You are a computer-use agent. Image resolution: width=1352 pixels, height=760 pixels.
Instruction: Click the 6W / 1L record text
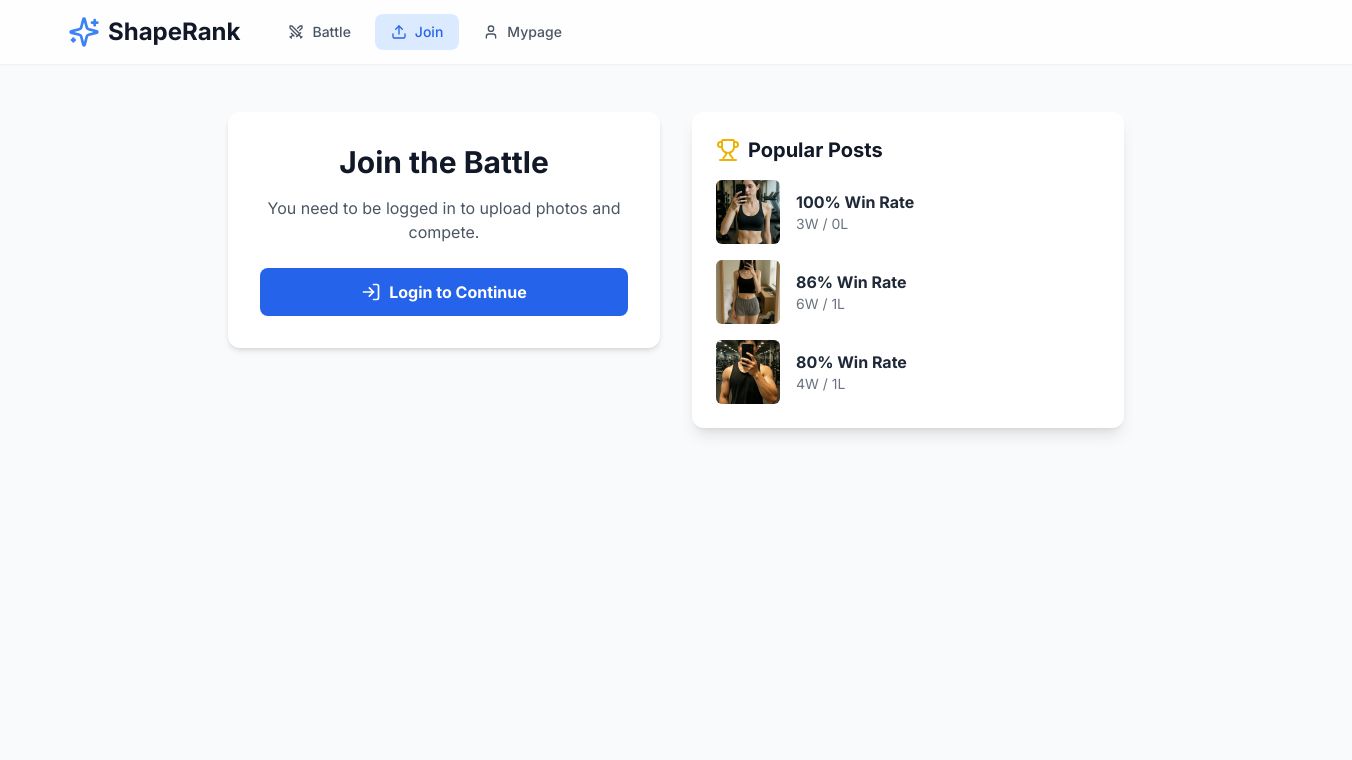820,304
